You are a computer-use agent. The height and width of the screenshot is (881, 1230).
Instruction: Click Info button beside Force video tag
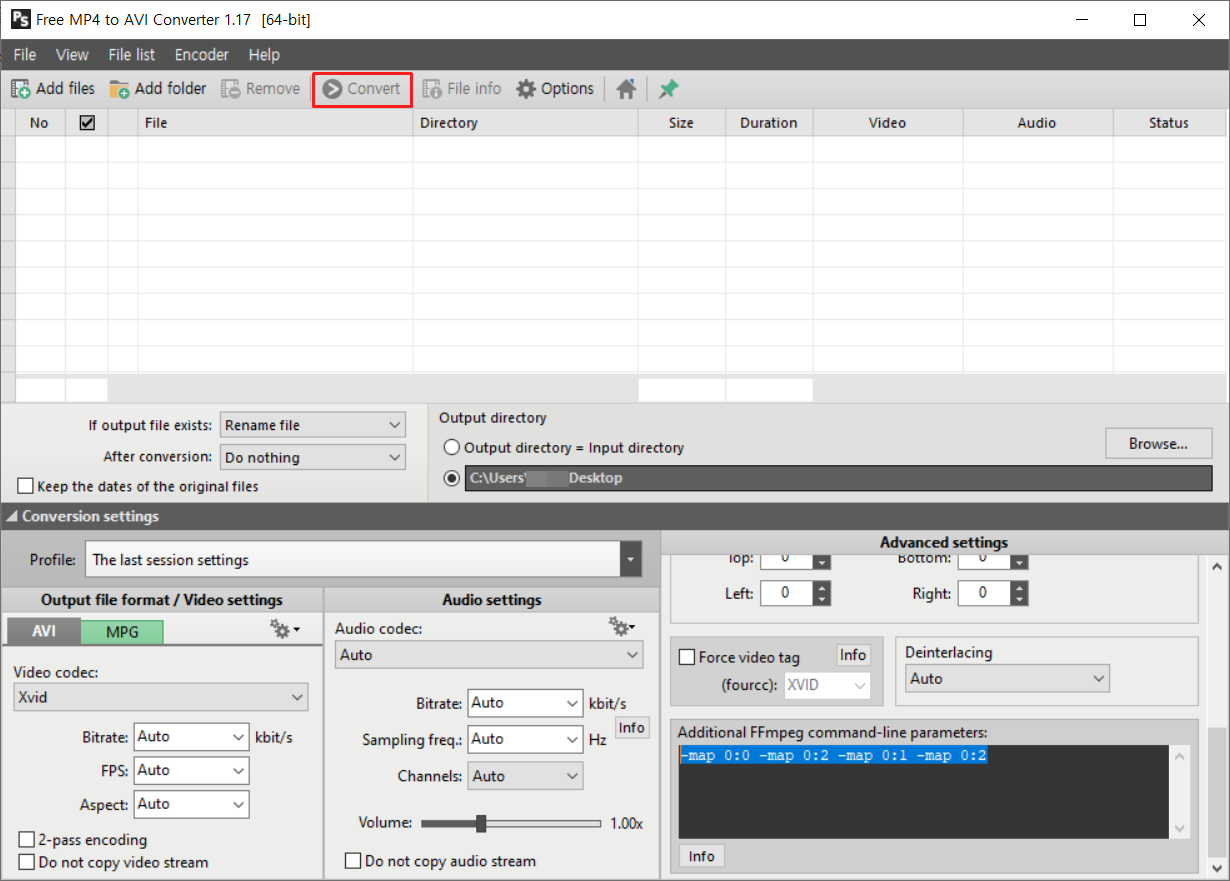tap(853, 655)
